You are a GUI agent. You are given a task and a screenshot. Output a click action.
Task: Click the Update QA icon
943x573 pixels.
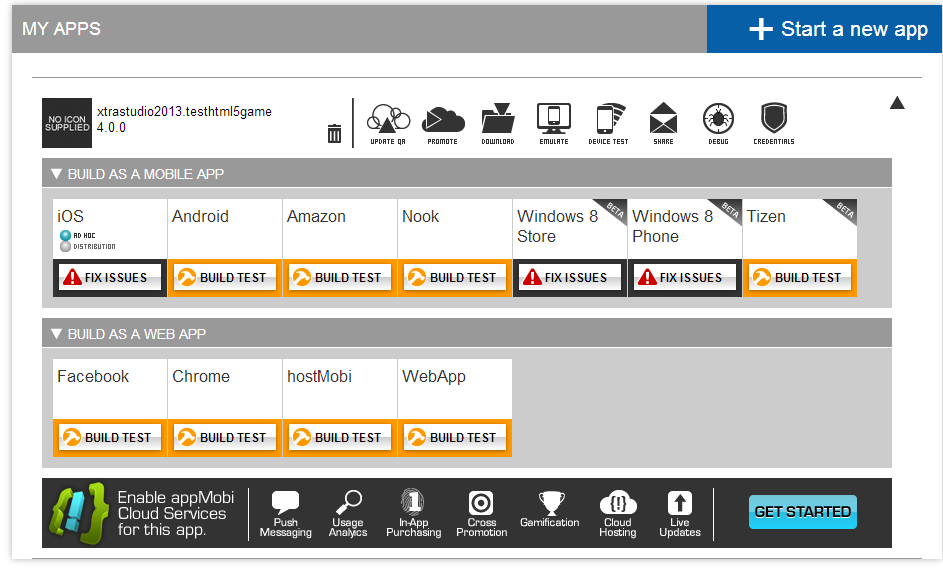388,123
